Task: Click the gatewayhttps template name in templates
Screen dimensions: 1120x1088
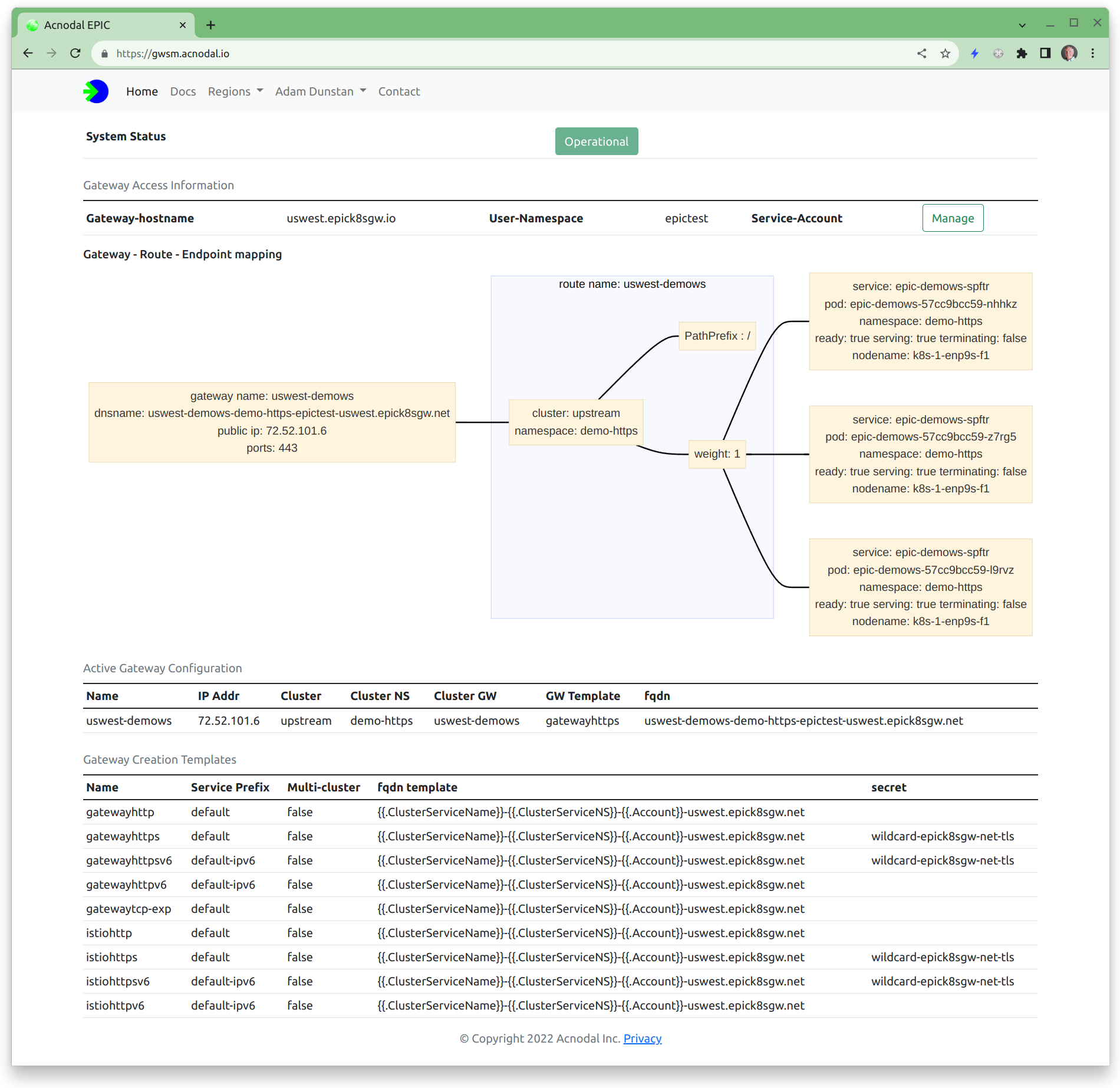Action: pos(123,836)
